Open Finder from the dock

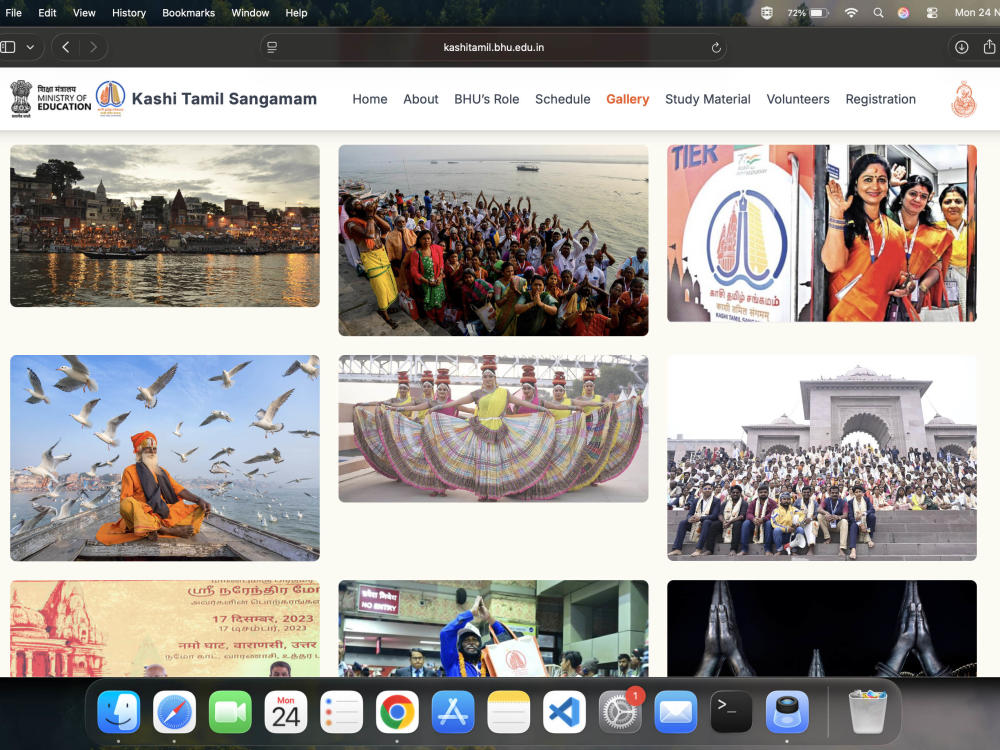(x=119, y=712)
